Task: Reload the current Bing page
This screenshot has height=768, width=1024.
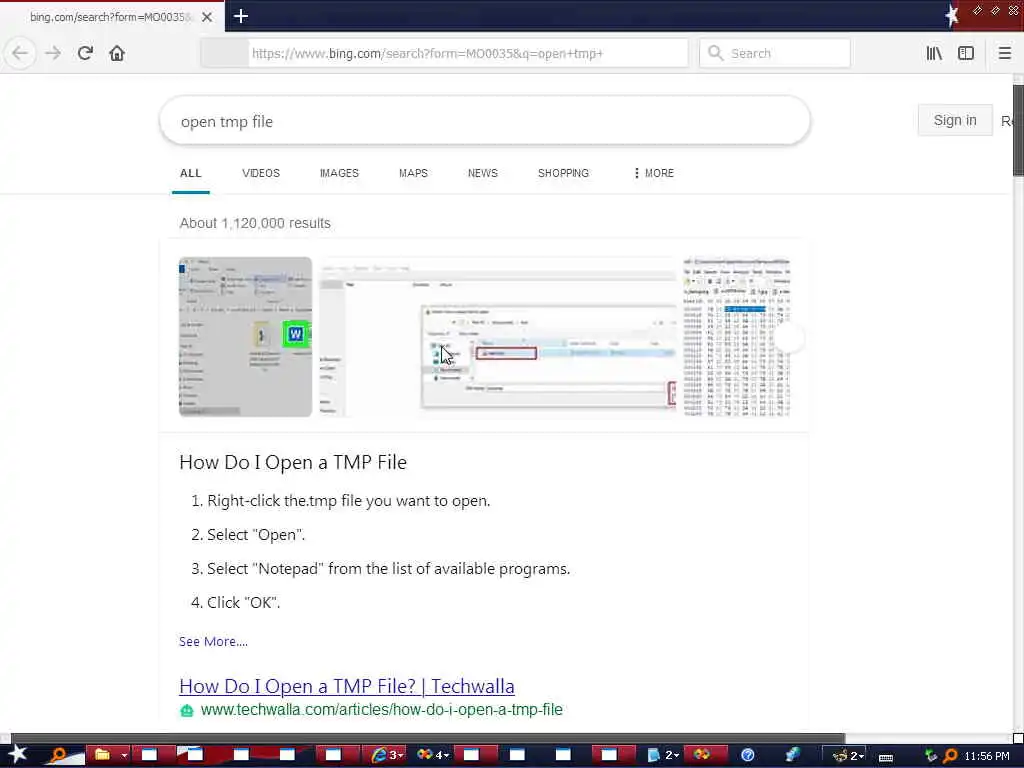Action: pyautogui.click(x=85, y=53)
